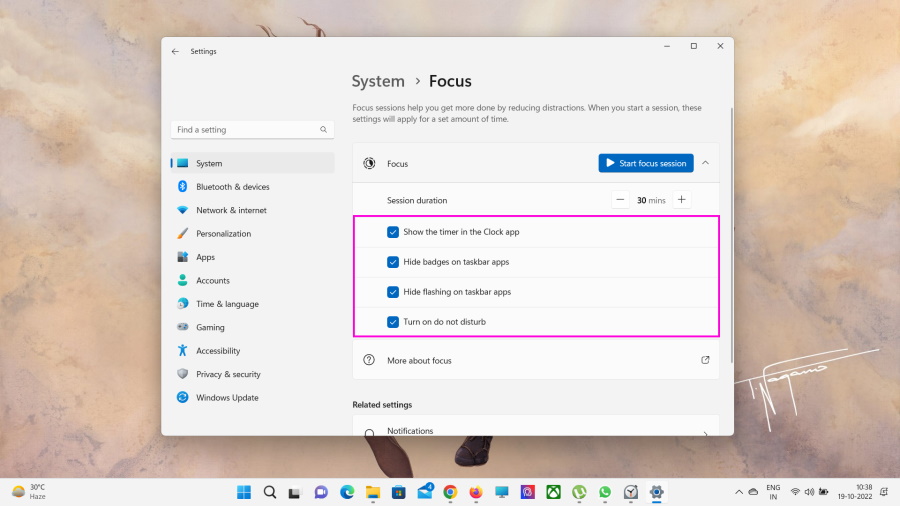
Task: Collapse the Focus section chevron
Action: tap(705, 163)
